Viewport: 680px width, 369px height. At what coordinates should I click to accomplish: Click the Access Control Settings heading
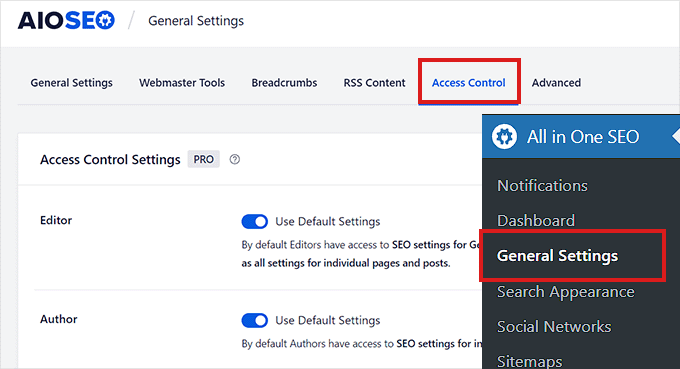point(110,160)
